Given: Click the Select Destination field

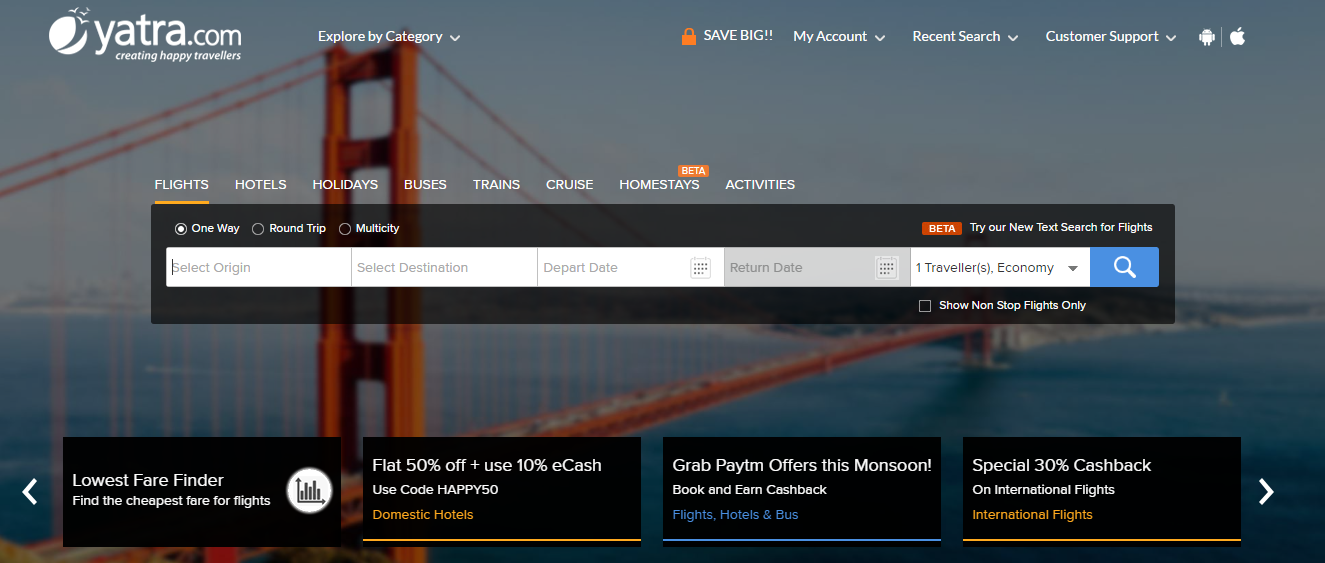Looking at the screenshot, I should pyautogui.click(x=445, y=267).
